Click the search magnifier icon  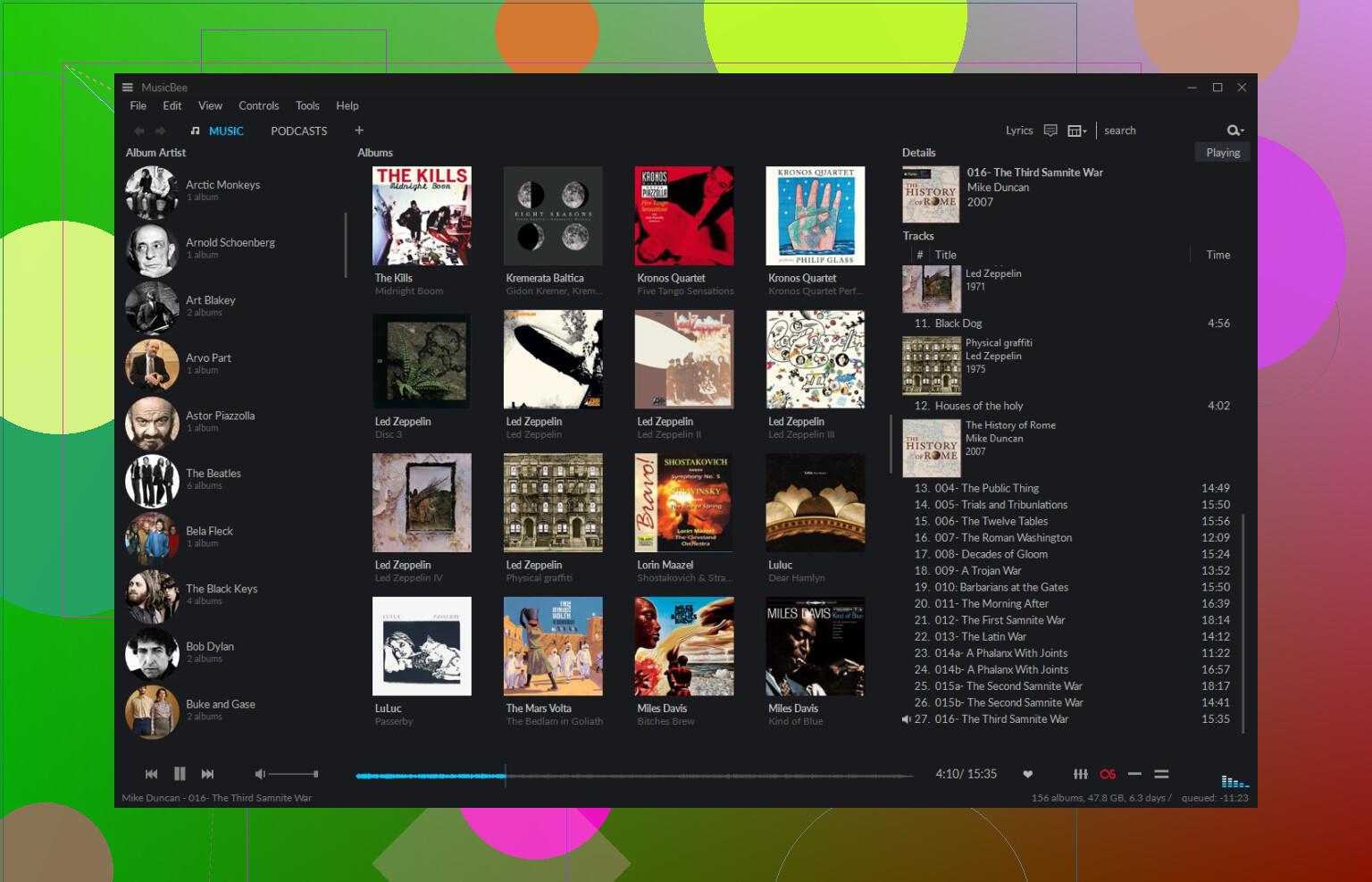[x=1232, y=130]
